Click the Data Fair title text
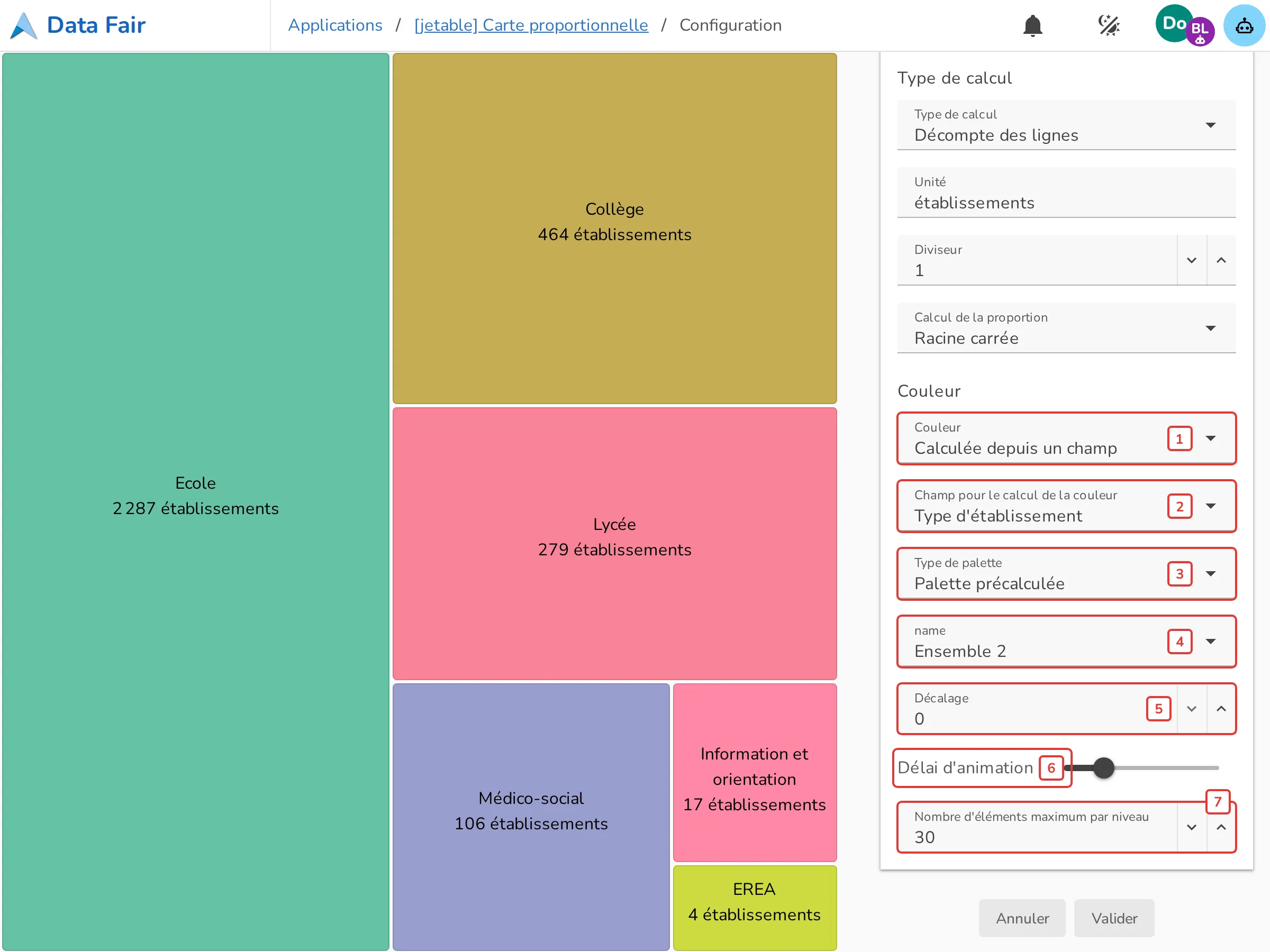 point(96,25)
